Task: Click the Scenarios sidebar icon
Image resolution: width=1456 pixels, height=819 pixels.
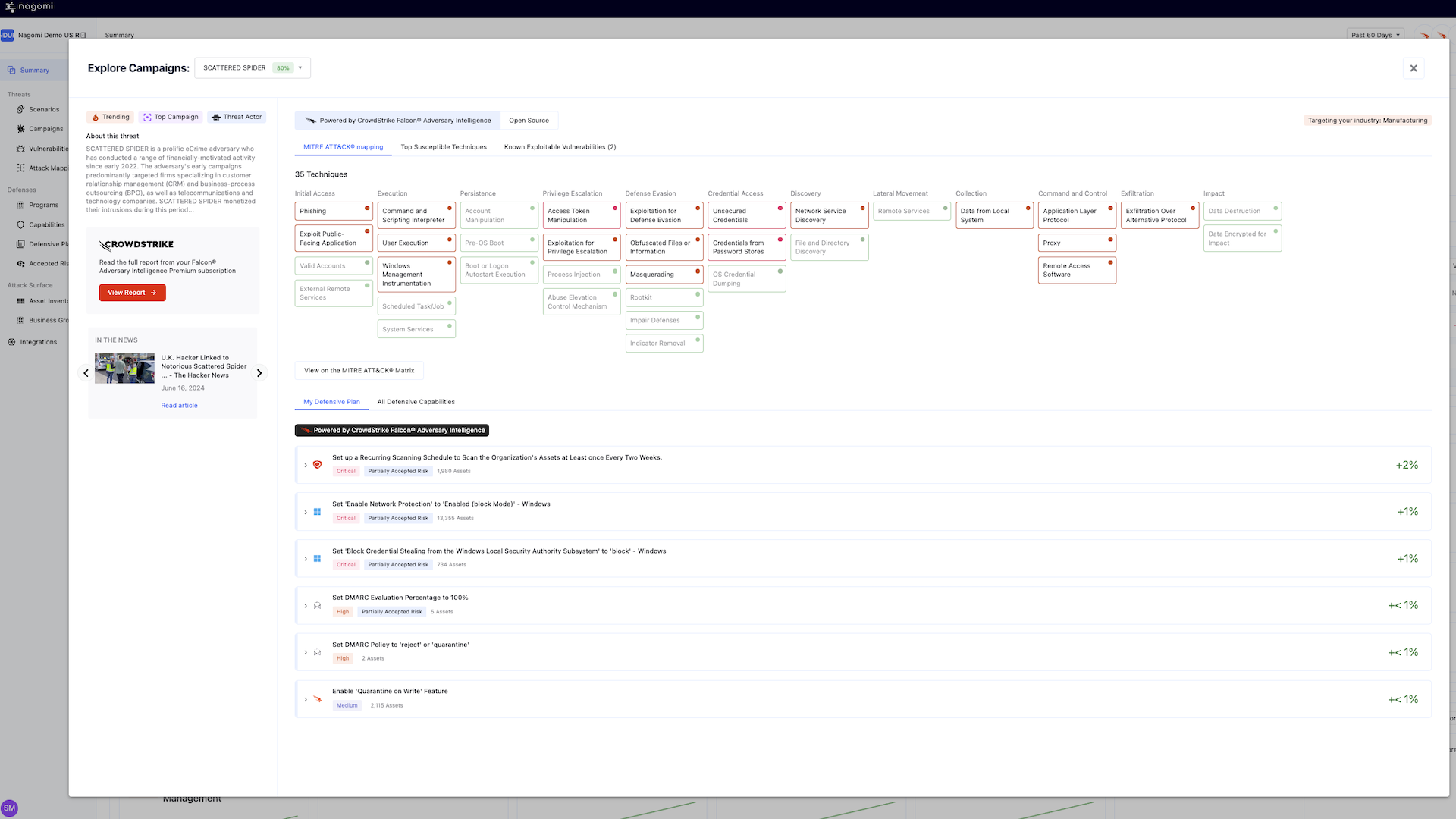Action: click(x=20, y=109)
